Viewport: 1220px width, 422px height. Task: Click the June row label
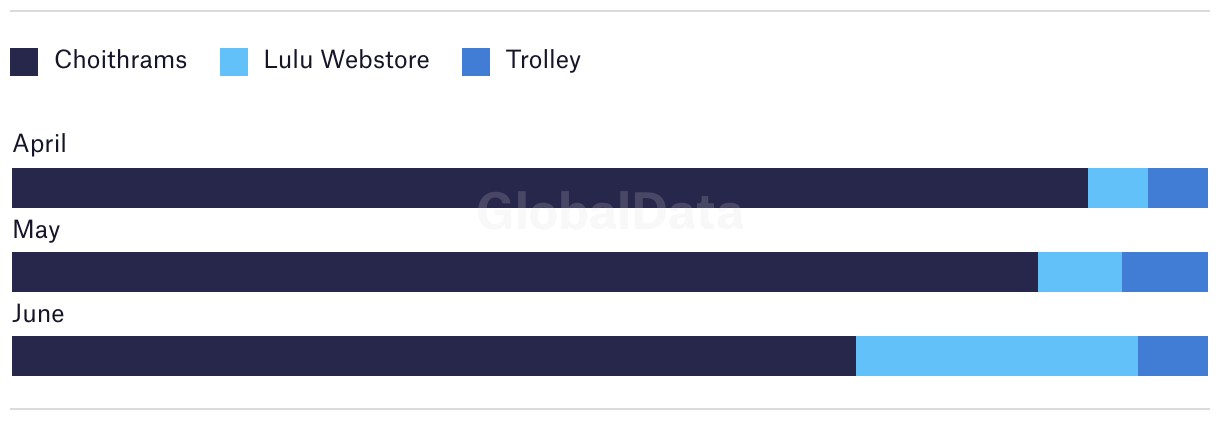(x=38, y=314)
